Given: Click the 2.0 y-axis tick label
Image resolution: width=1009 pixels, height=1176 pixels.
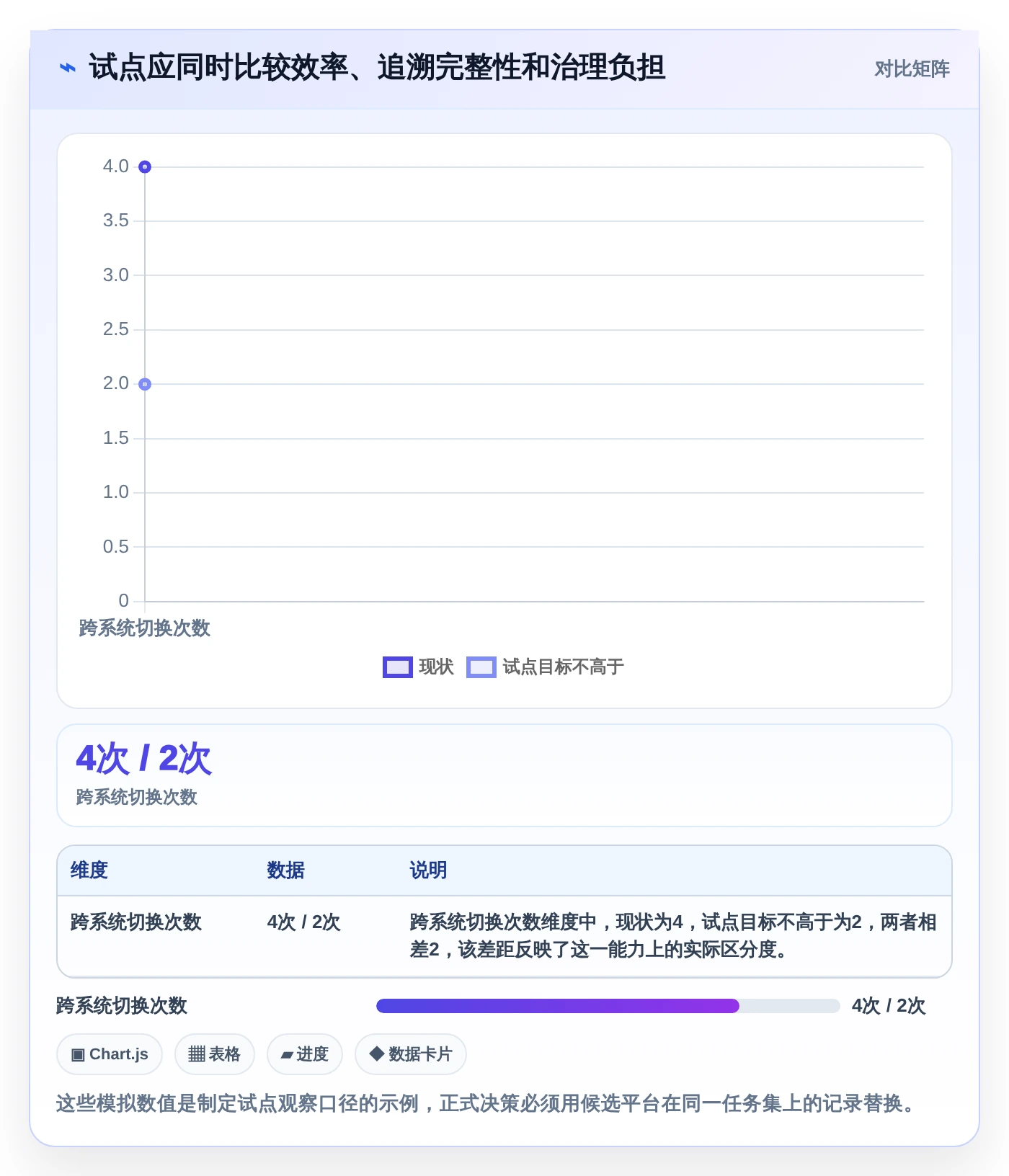Looking at the screenshot, I should coord(115,383).
